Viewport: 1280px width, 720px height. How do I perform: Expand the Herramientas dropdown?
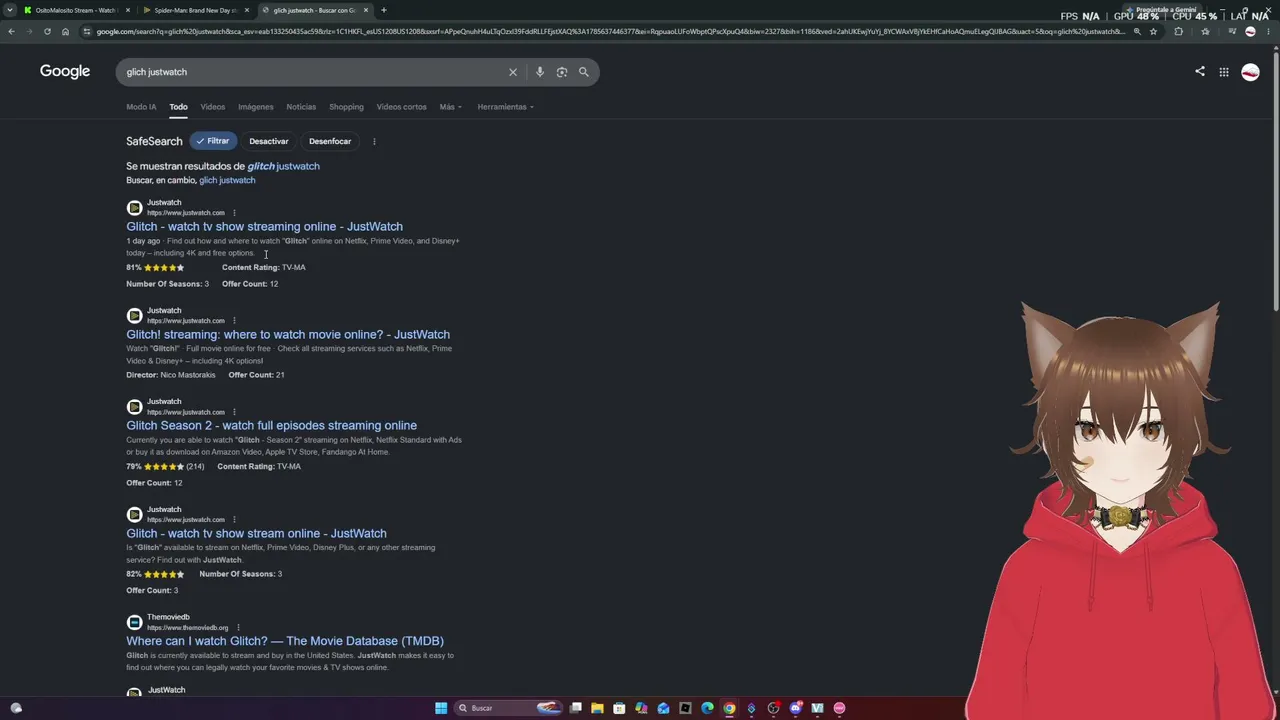(x=505, y=107)
